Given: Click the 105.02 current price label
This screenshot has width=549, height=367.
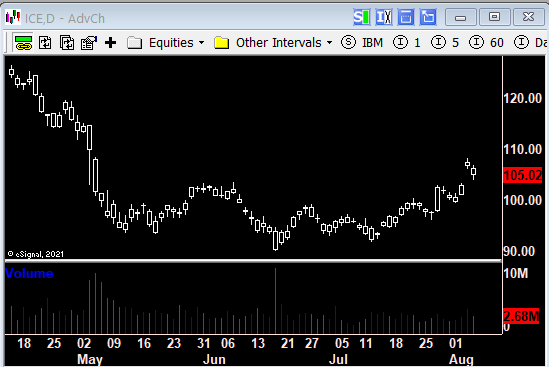Looking at the screenshot, I should [x=522, y=175].
